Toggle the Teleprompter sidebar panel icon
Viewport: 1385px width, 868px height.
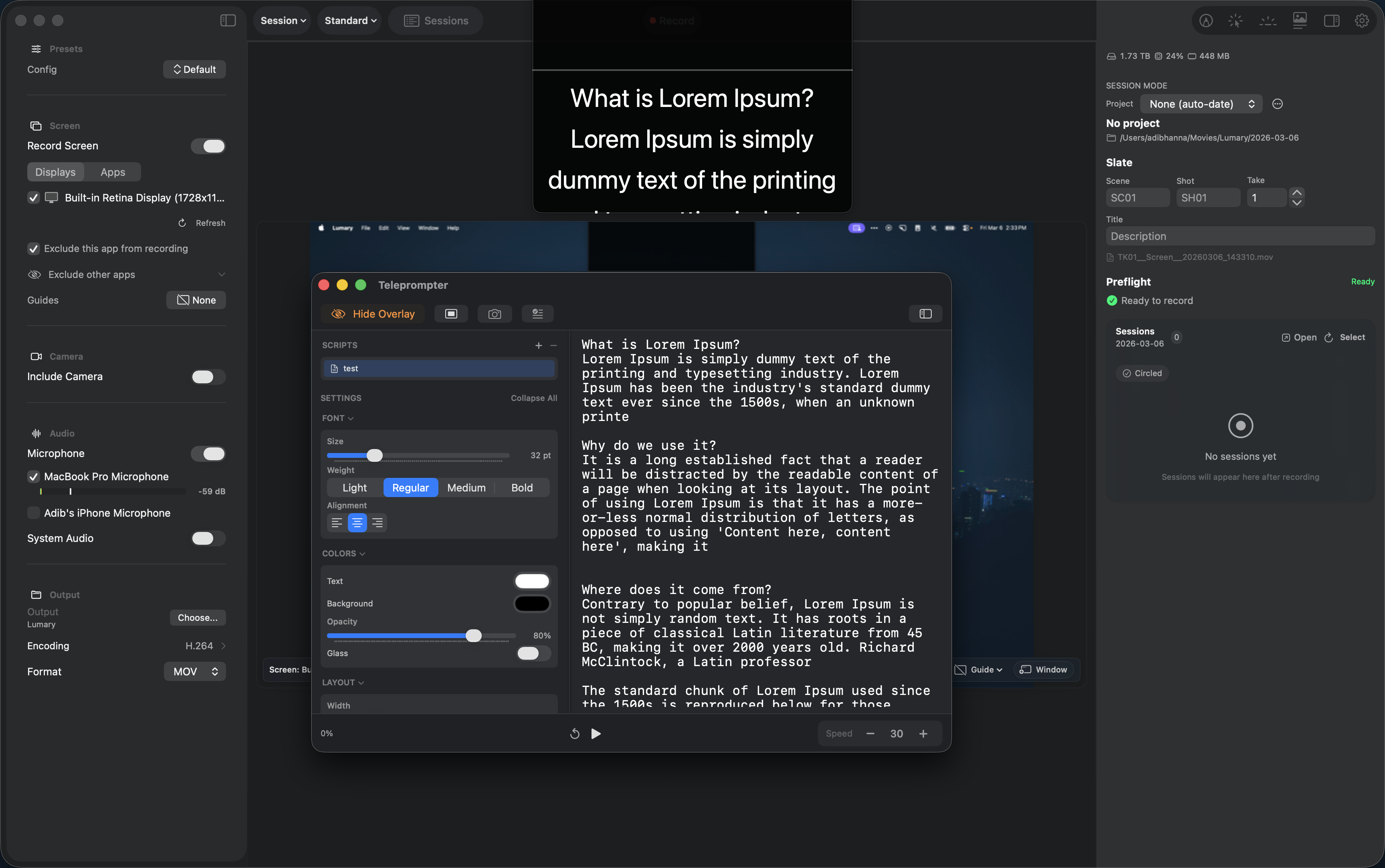(x=925, y=314)
